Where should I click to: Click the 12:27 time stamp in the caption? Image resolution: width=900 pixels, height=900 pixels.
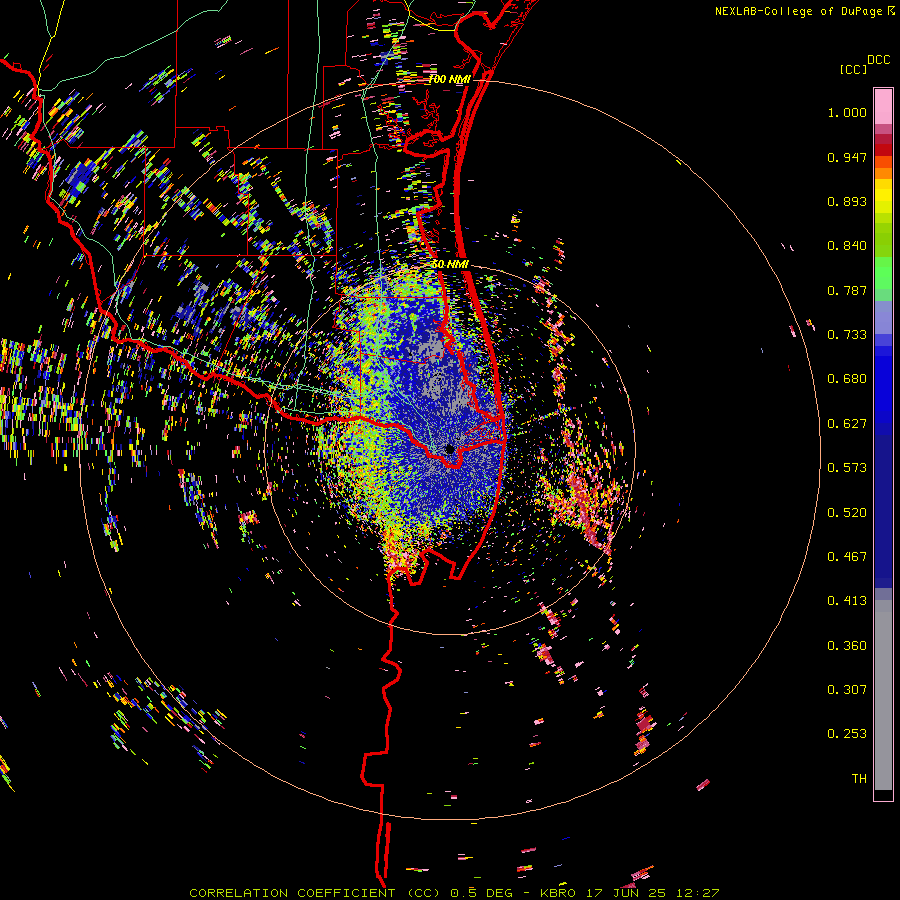pyautogui.click(x=699, y=893)
